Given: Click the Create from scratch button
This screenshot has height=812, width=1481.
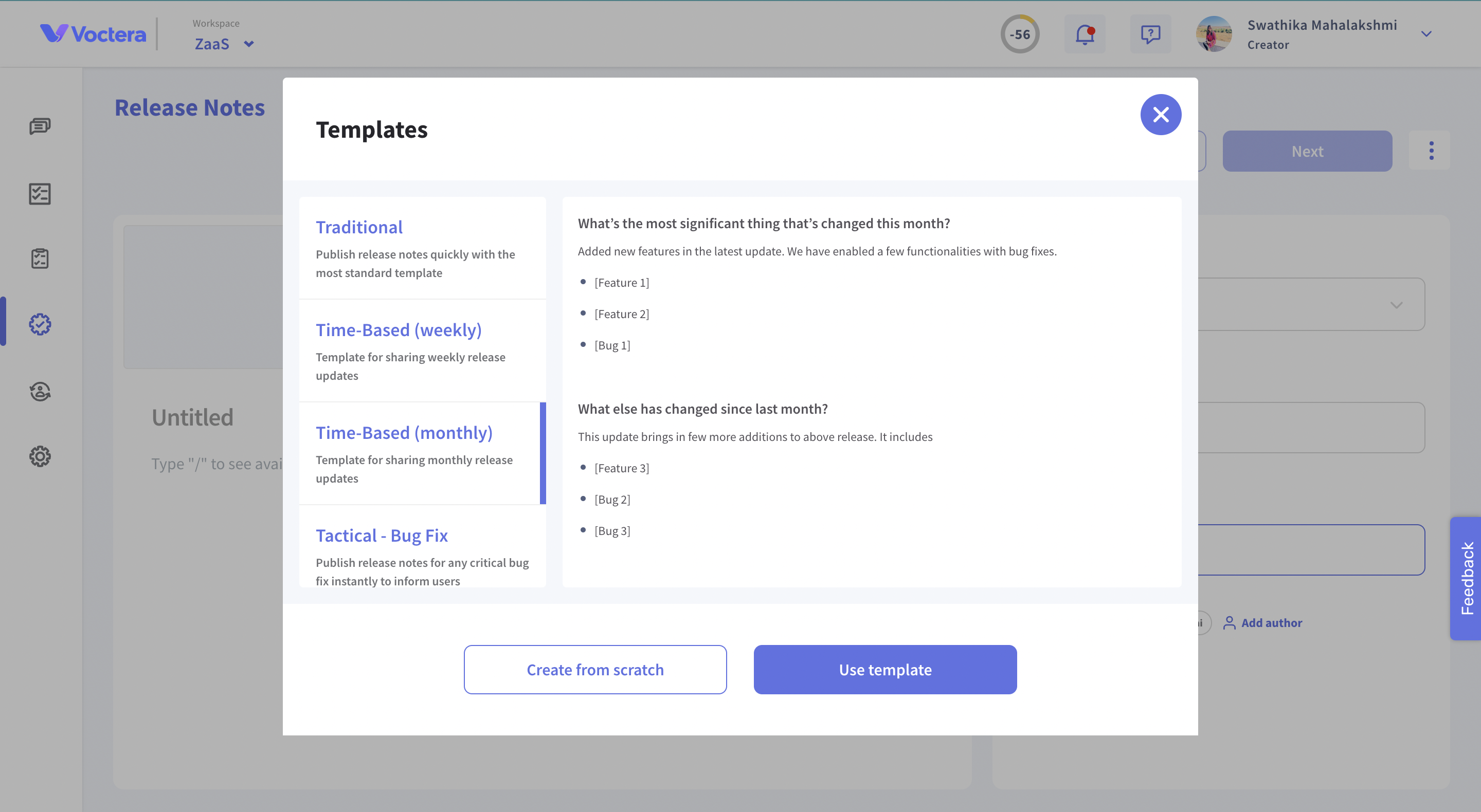Looking at the screenshot, I should 595,670.
